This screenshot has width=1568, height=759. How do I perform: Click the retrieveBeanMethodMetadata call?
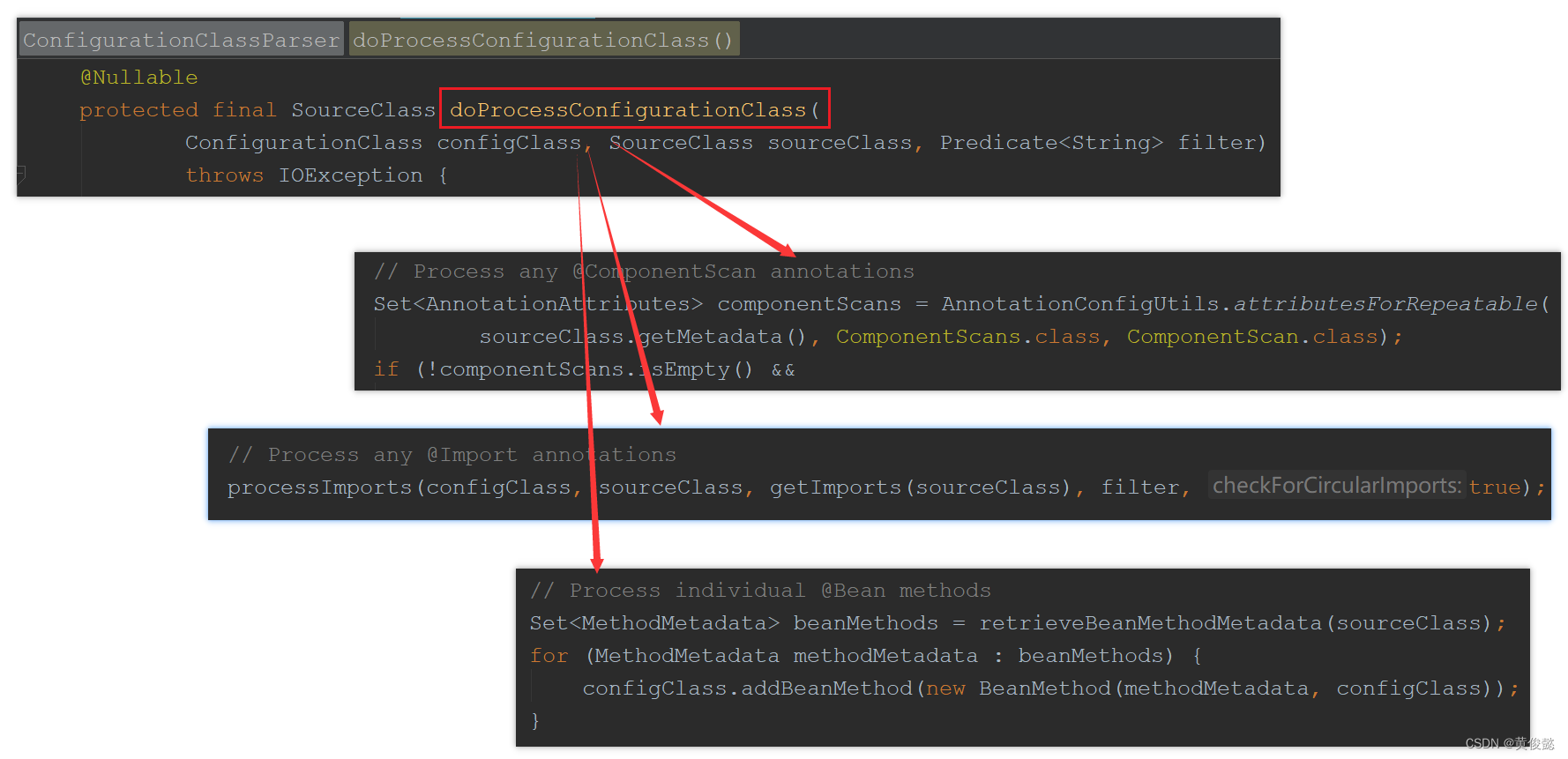click(x=1150, y=623)
